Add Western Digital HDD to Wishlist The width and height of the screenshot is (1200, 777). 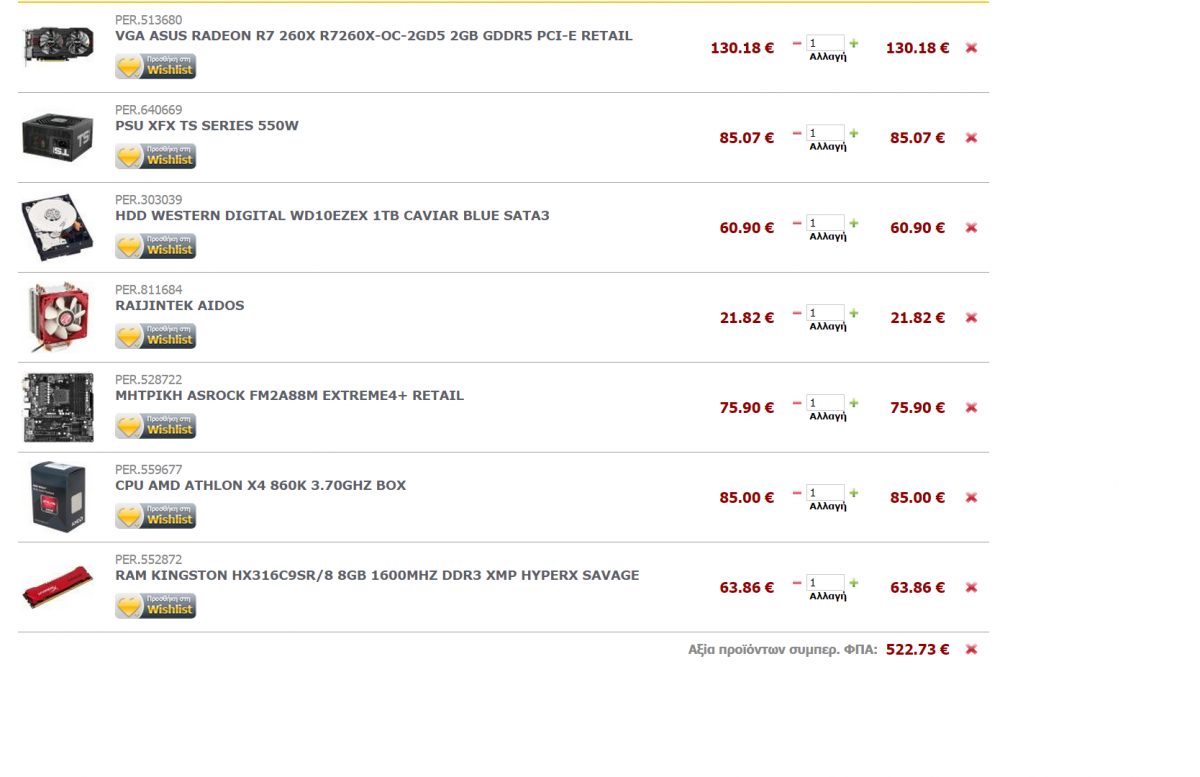tap(156, 246)
